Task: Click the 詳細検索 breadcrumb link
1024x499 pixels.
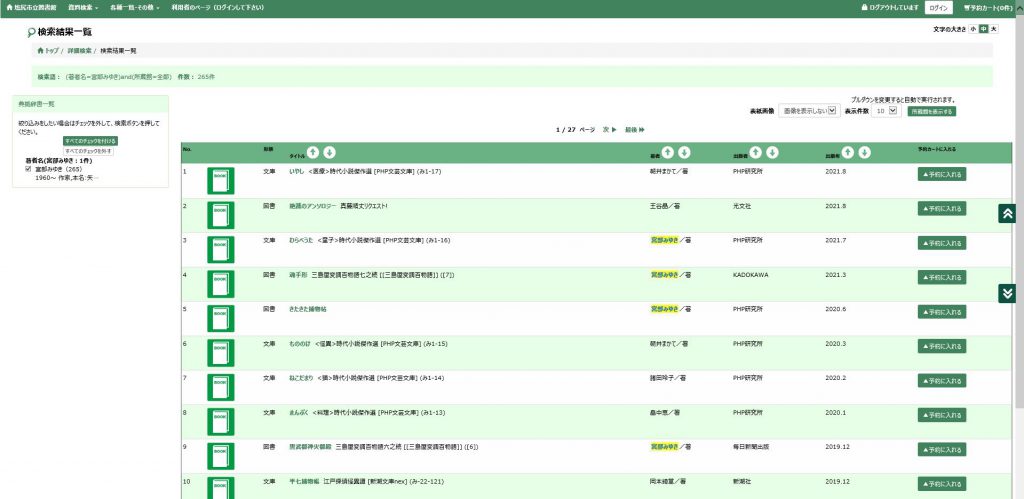Action: pyautogui.click(x=79, y=50)
